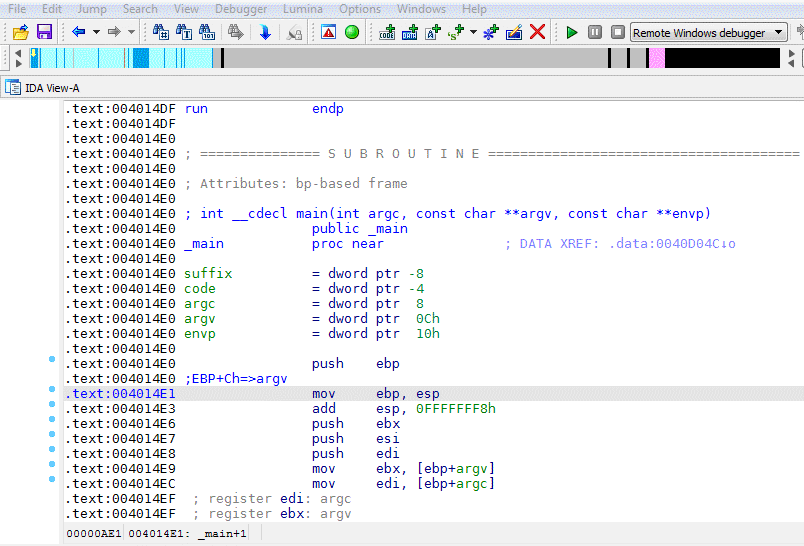Image resolution: width=804 pixels, height=546 pixels.
Task: Click the 0FFFFFFF8h immediate value
Action: [455, 409]
